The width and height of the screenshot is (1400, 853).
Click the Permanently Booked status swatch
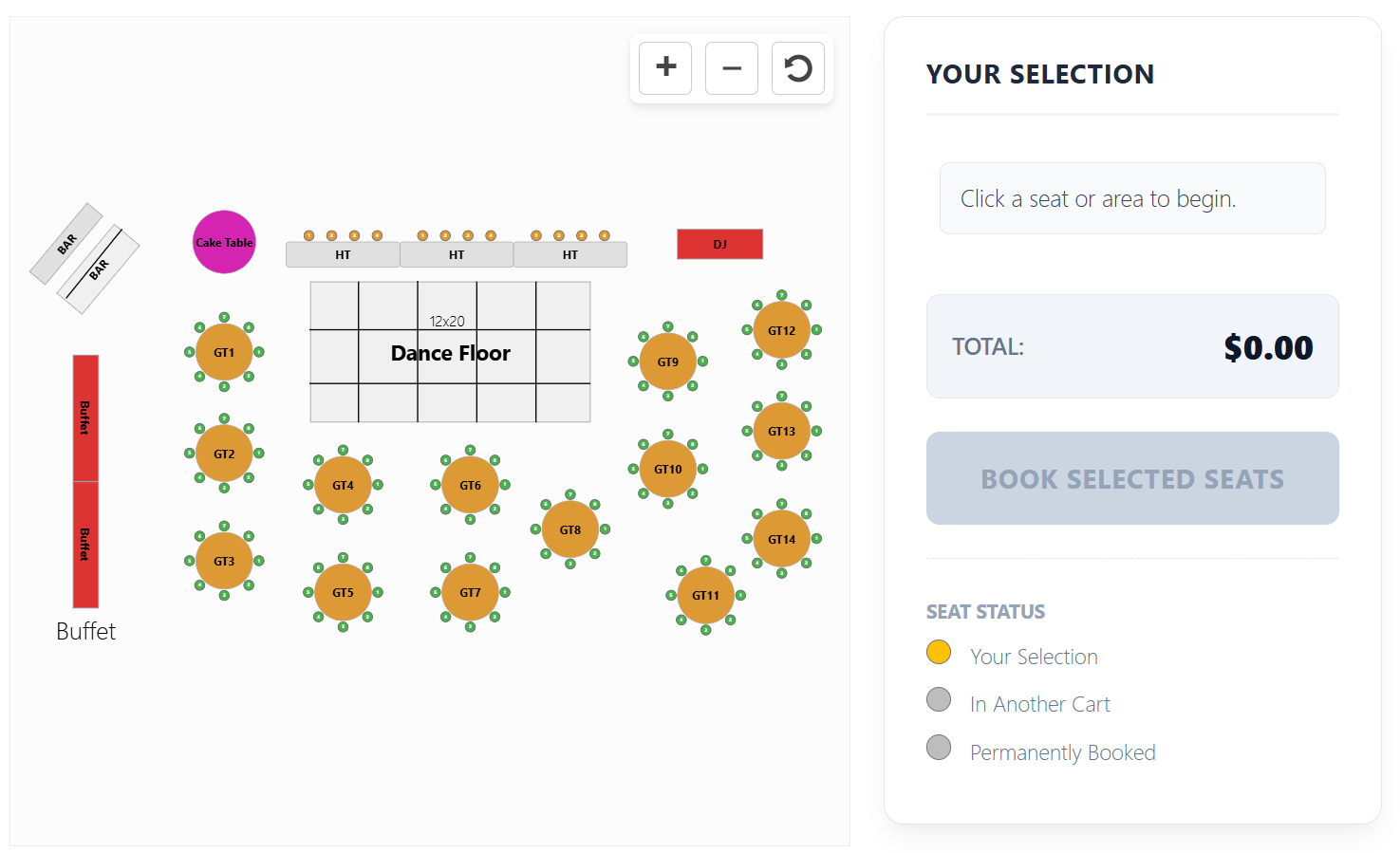tap(939, 748)
